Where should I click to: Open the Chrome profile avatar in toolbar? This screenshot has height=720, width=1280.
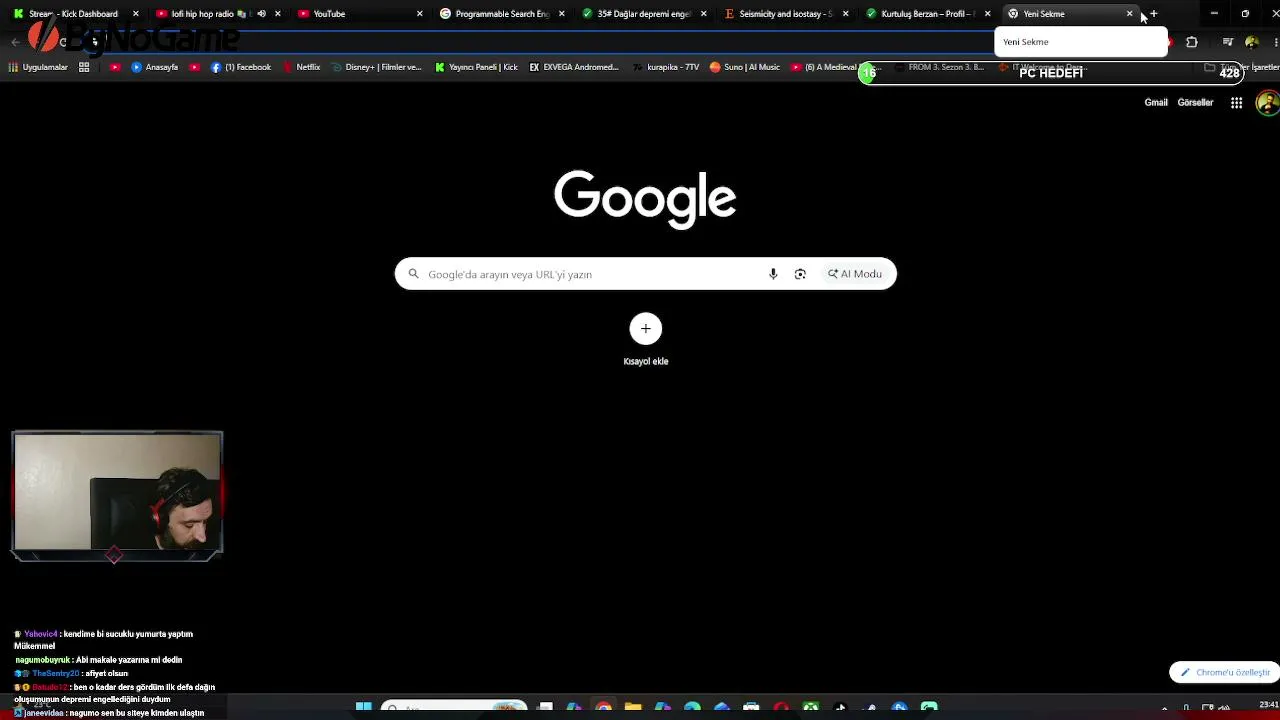1252,42
